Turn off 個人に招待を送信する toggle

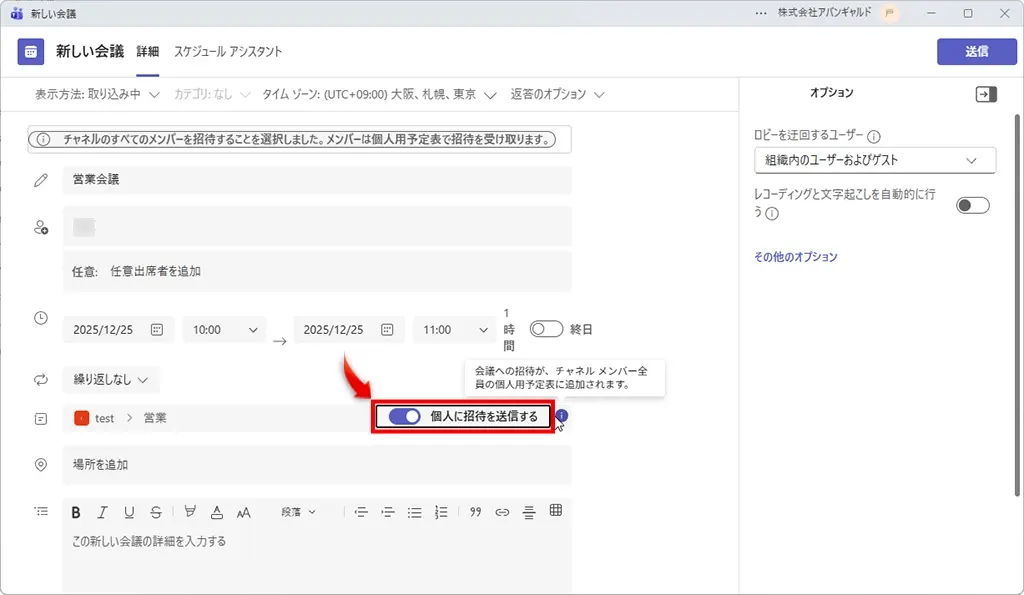[402, 416]
